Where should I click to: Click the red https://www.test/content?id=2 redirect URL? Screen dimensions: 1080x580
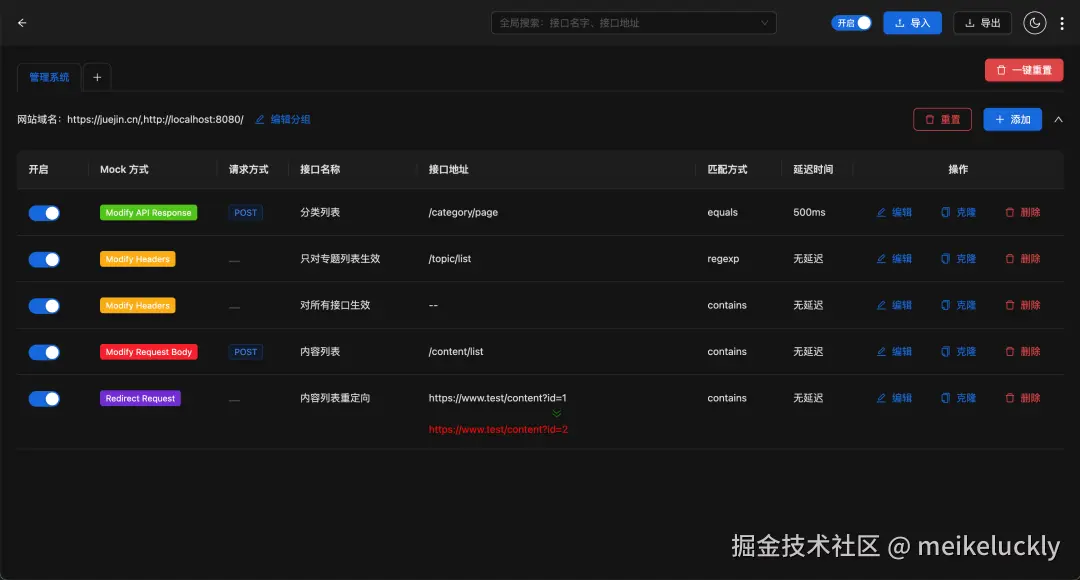[498, 429]
